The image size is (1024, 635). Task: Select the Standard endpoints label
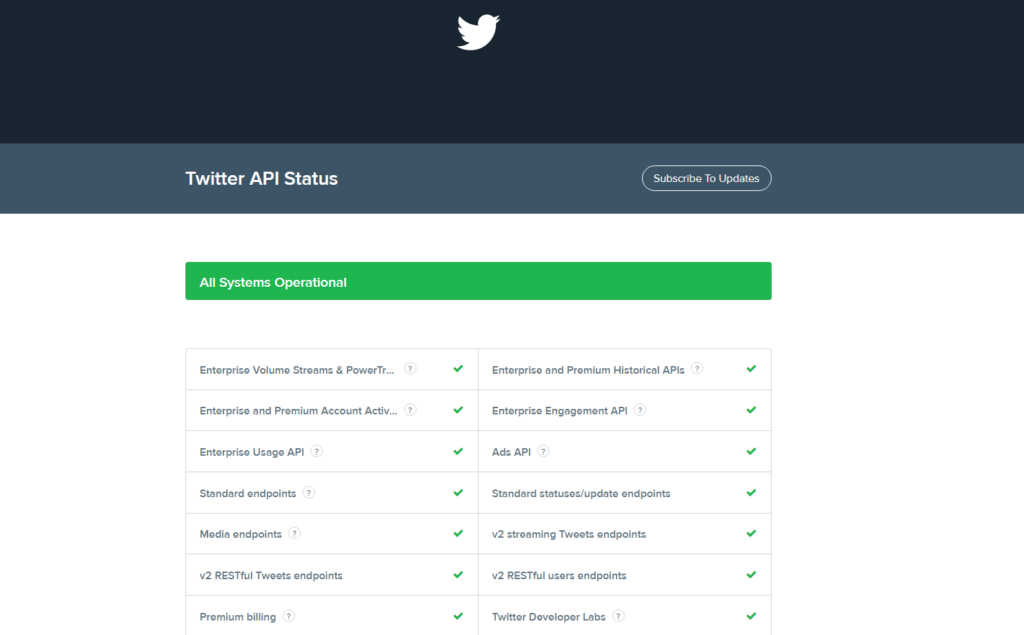[248, 493]
